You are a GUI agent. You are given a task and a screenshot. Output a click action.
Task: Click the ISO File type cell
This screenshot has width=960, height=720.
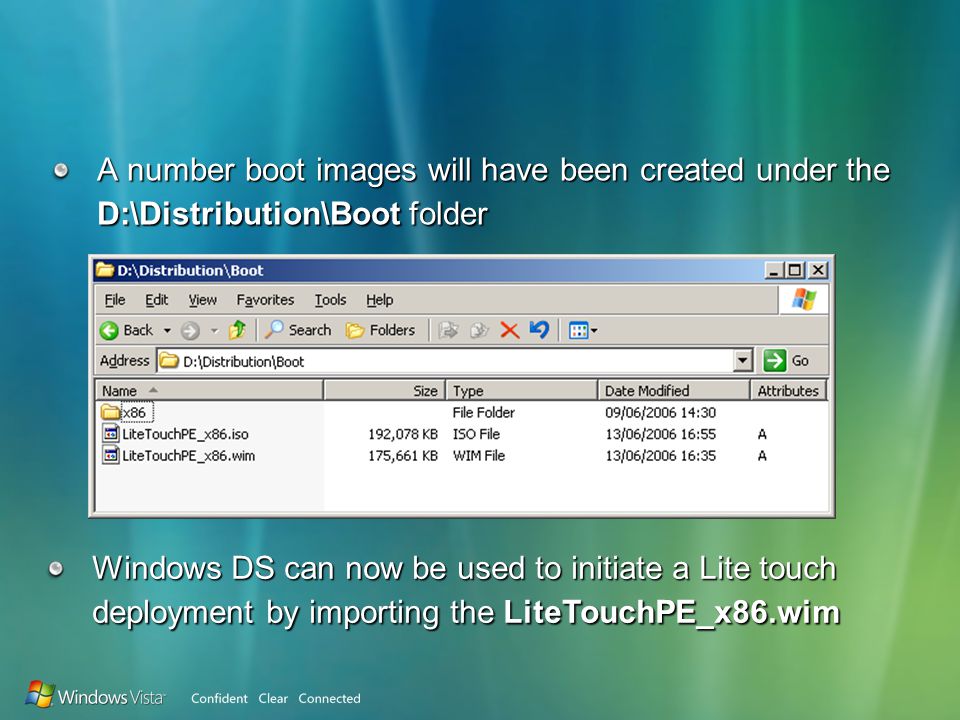476,434
